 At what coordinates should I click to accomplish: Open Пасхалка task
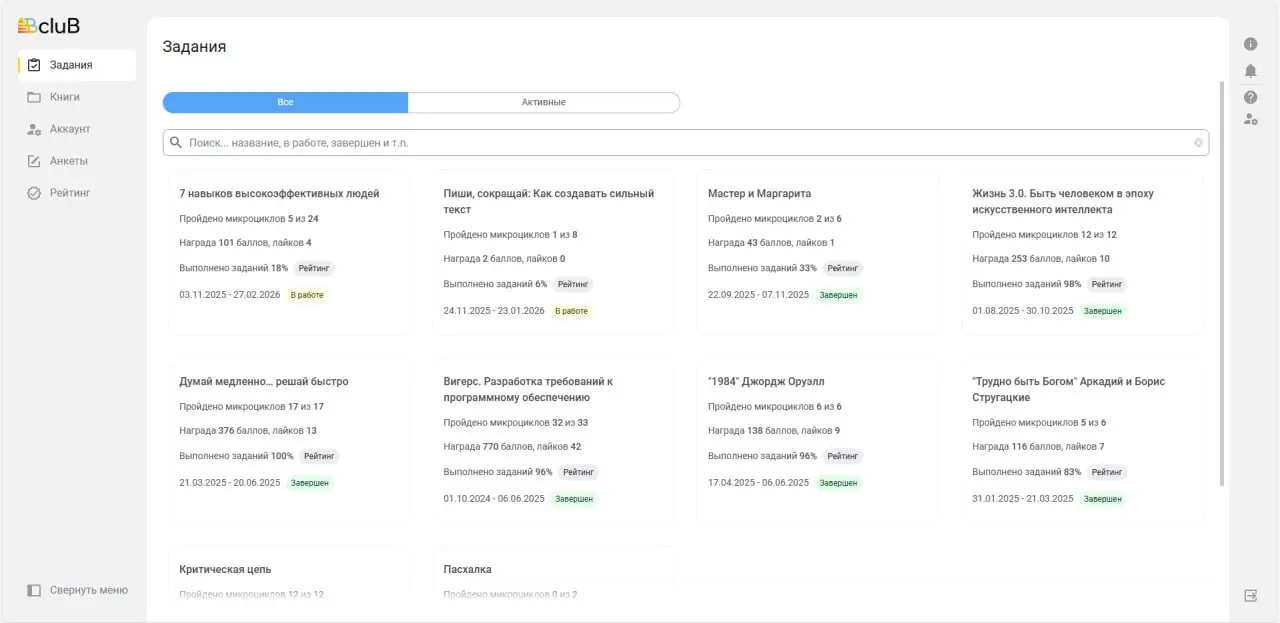(467, 570)
